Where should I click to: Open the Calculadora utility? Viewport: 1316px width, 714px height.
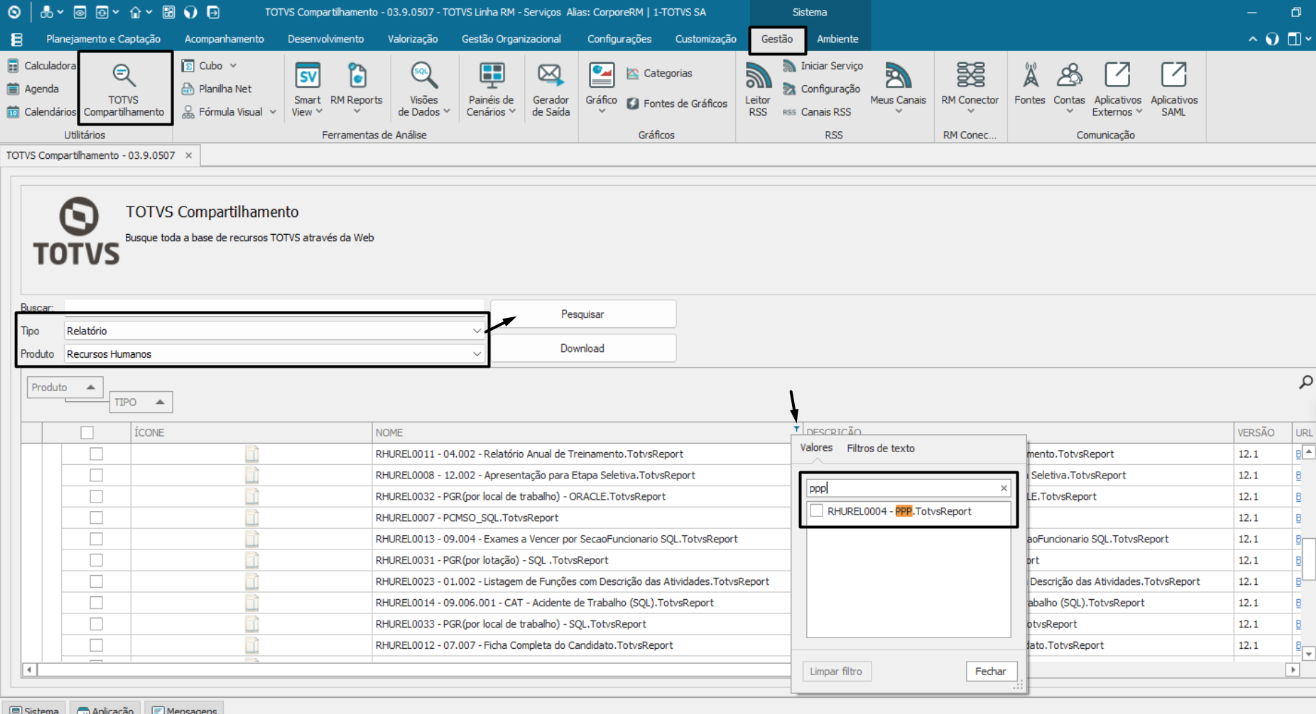click(x=41, y=66)
